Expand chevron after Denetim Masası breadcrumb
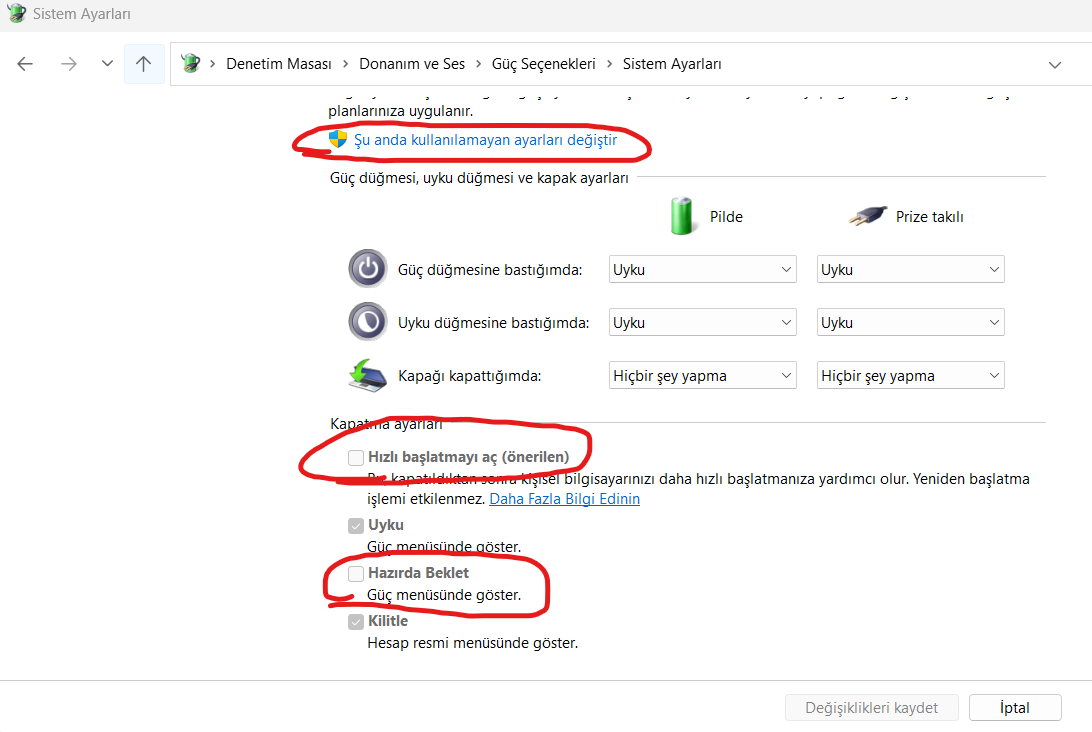The width and height of the screenshot is (1092, 732). [345, 64]
